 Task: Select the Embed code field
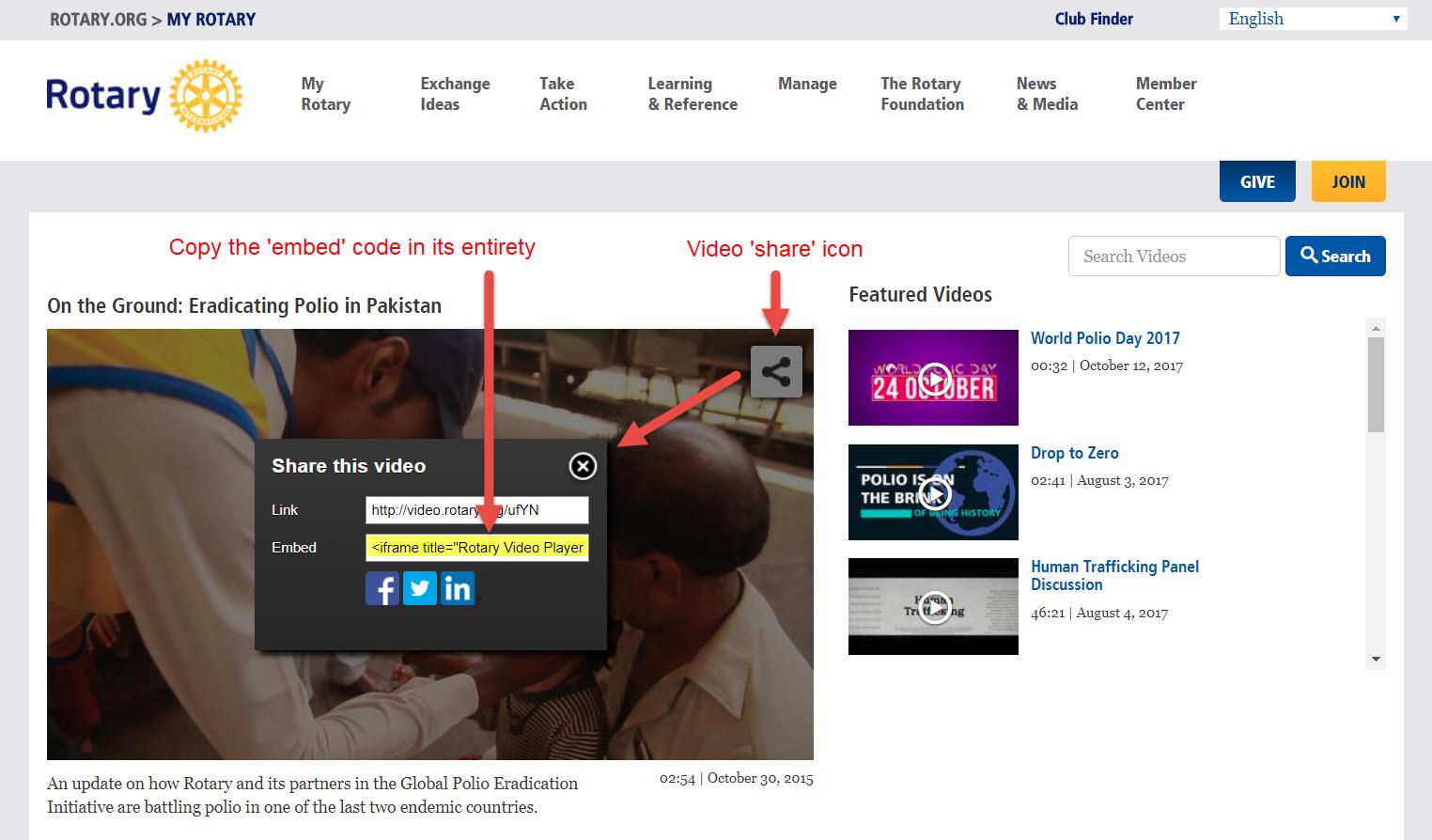pos(476,548)
